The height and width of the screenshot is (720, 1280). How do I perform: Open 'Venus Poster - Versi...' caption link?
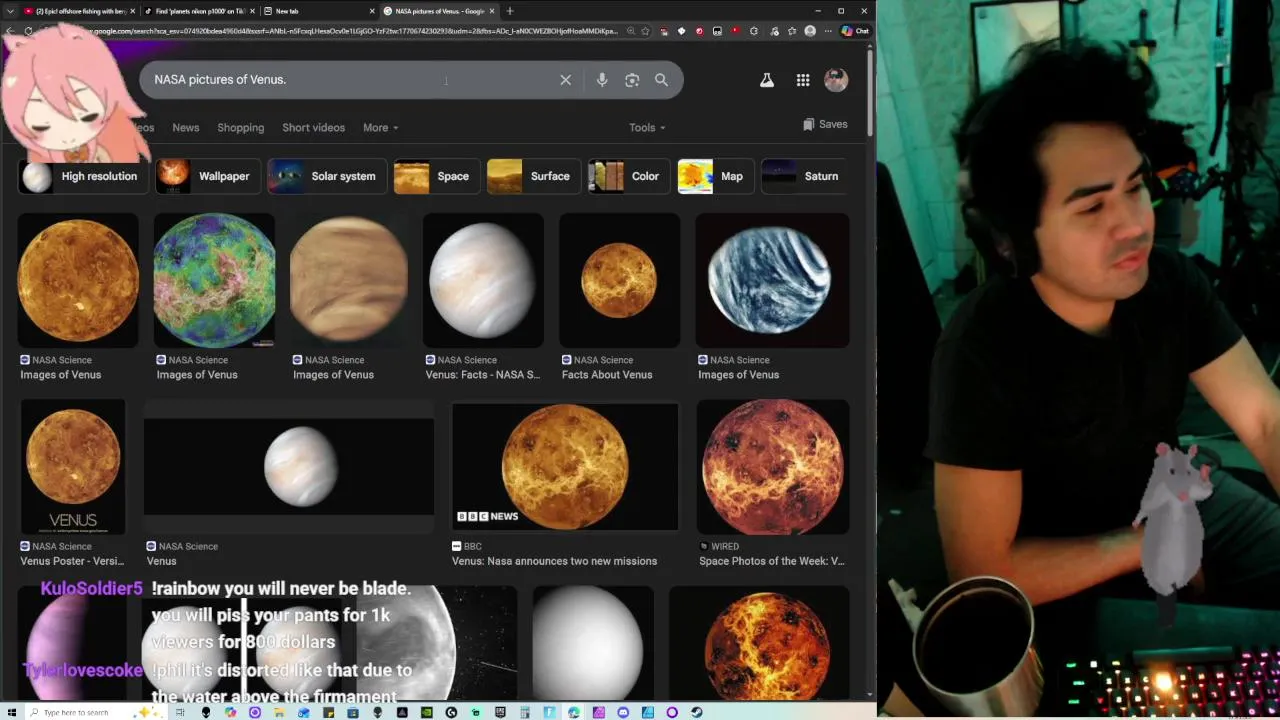[x=73, y=561]
